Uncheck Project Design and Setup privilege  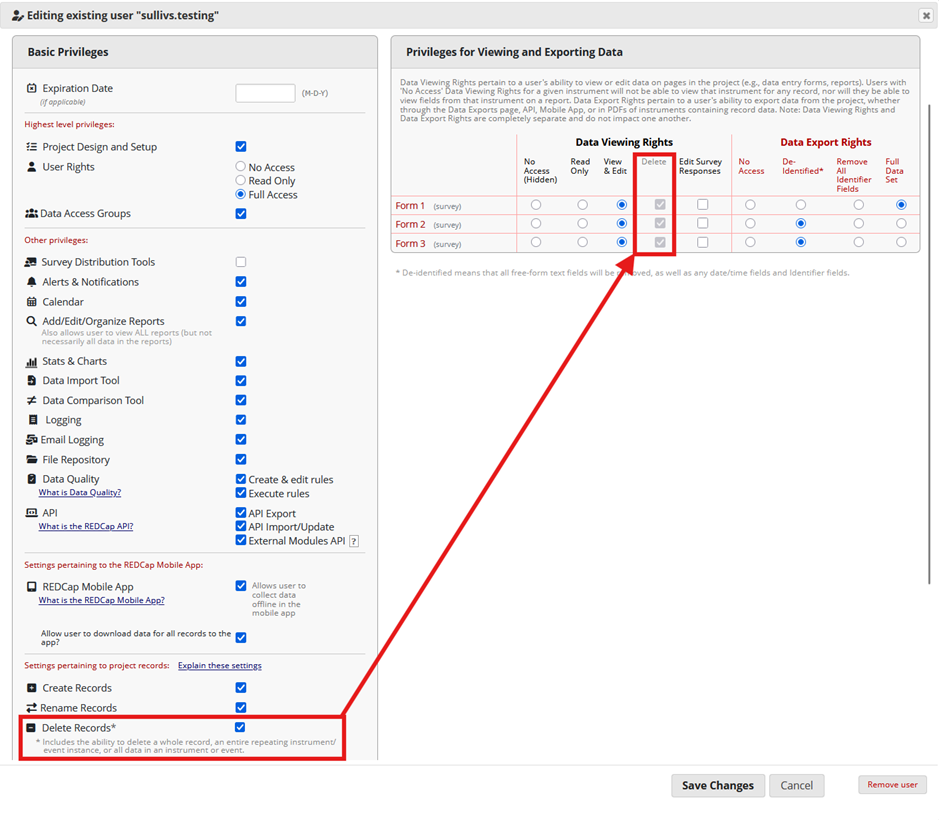(241, 147)
